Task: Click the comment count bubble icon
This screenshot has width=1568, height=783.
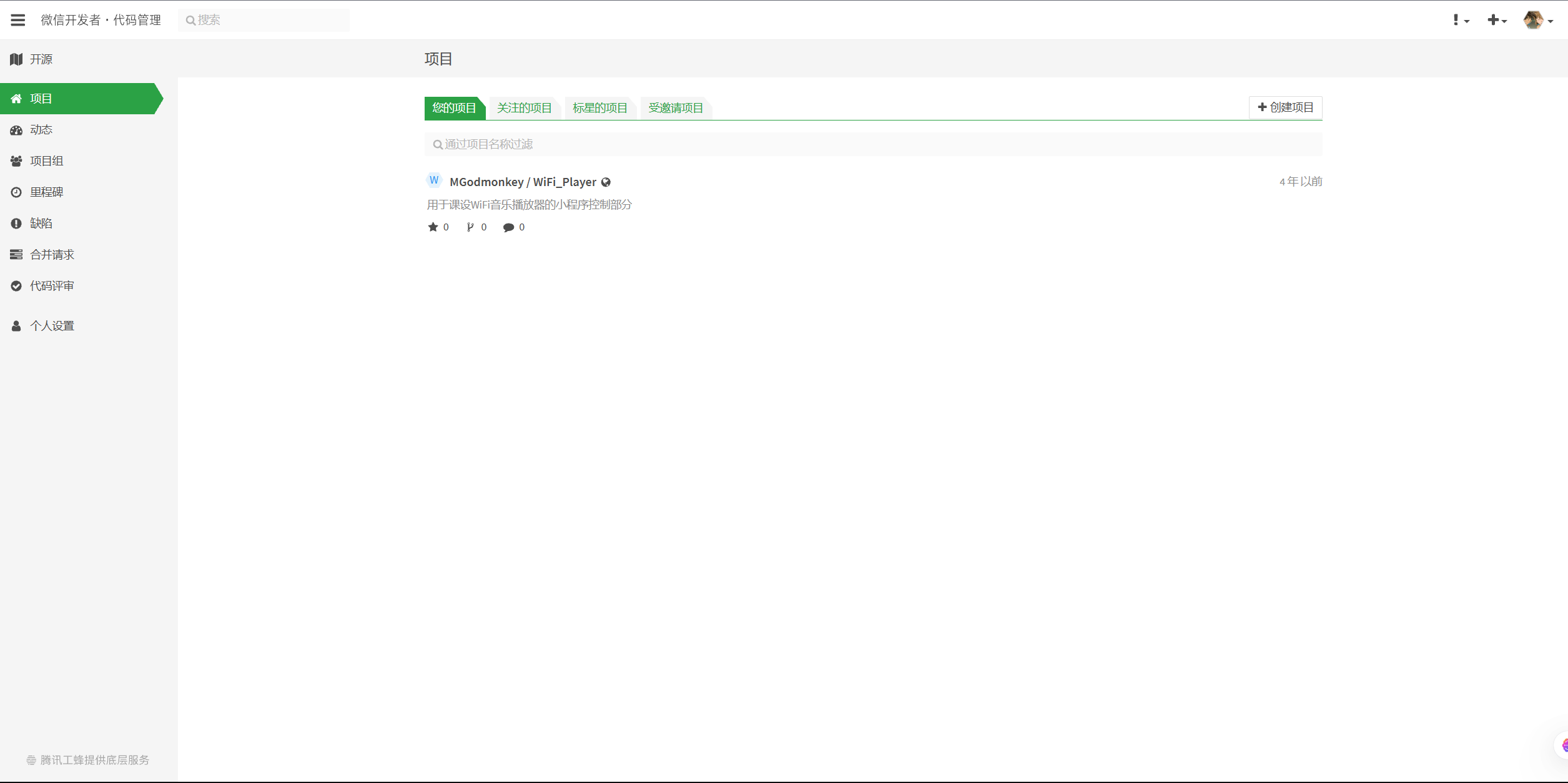Action: click(509, 227)
